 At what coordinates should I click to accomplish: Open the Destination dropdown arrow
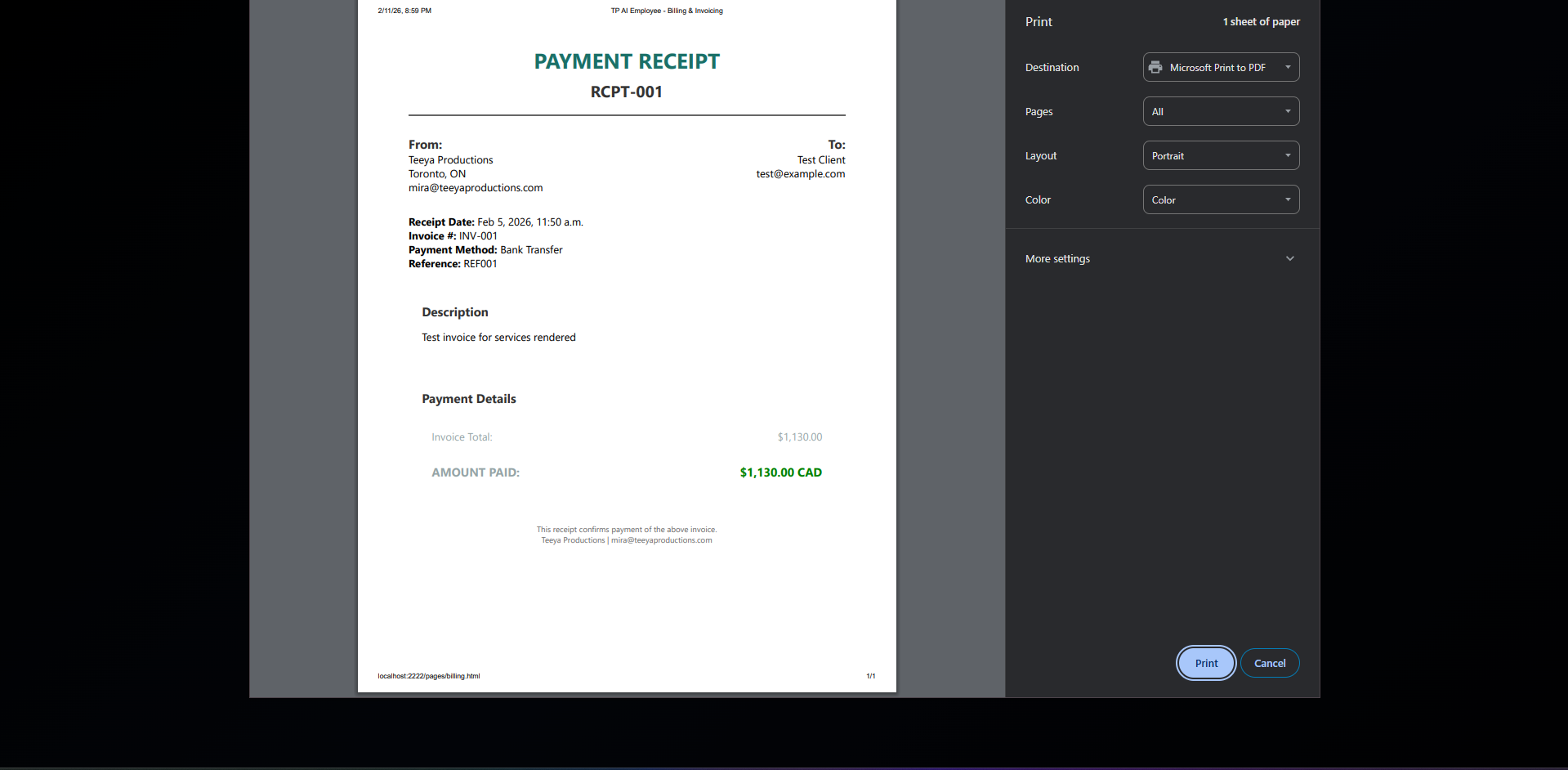(1289, 67)
